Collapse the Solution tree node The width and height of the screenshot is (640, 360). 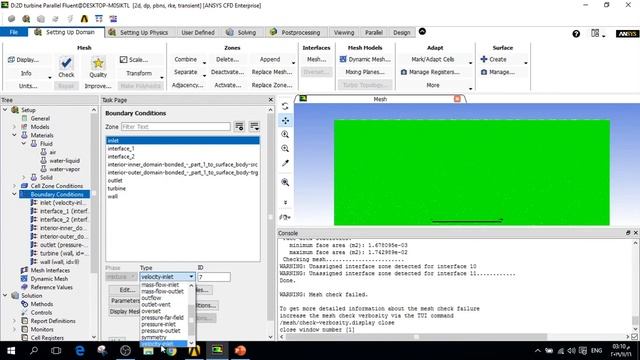(x=5, y=296)
